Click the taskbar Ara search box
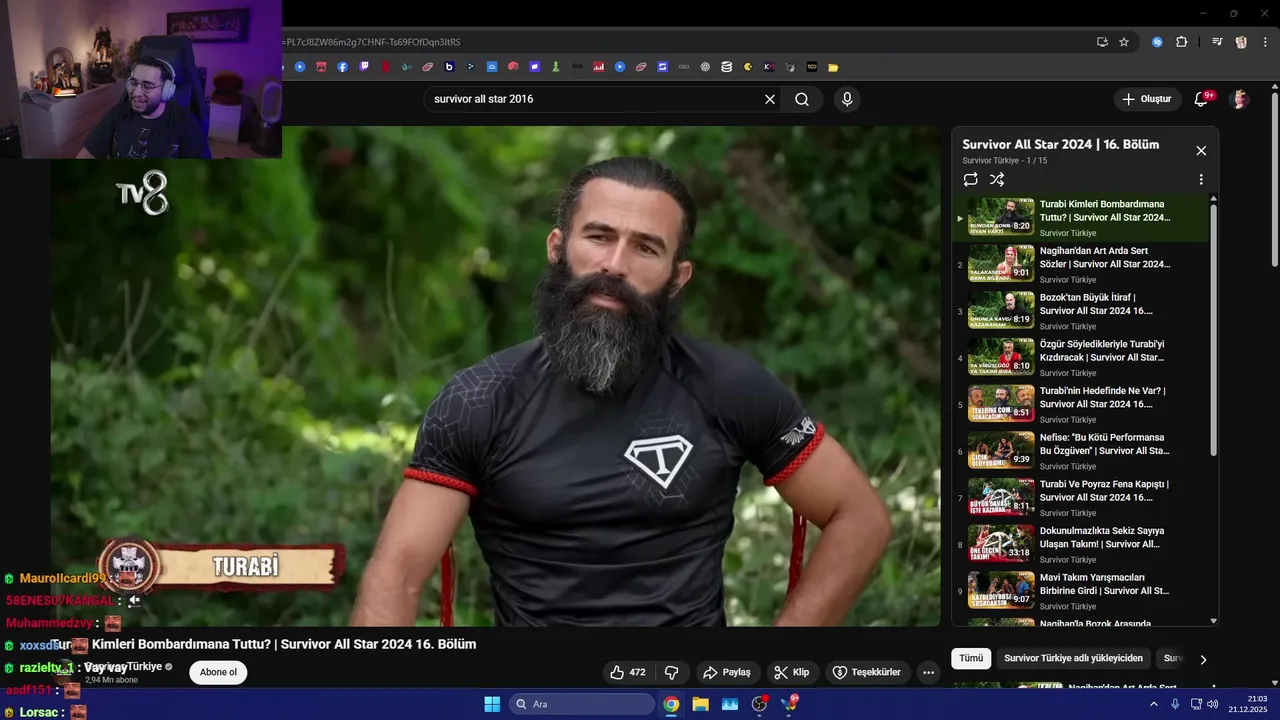The width and height of the screenshot is (1280, 720). 584,704
